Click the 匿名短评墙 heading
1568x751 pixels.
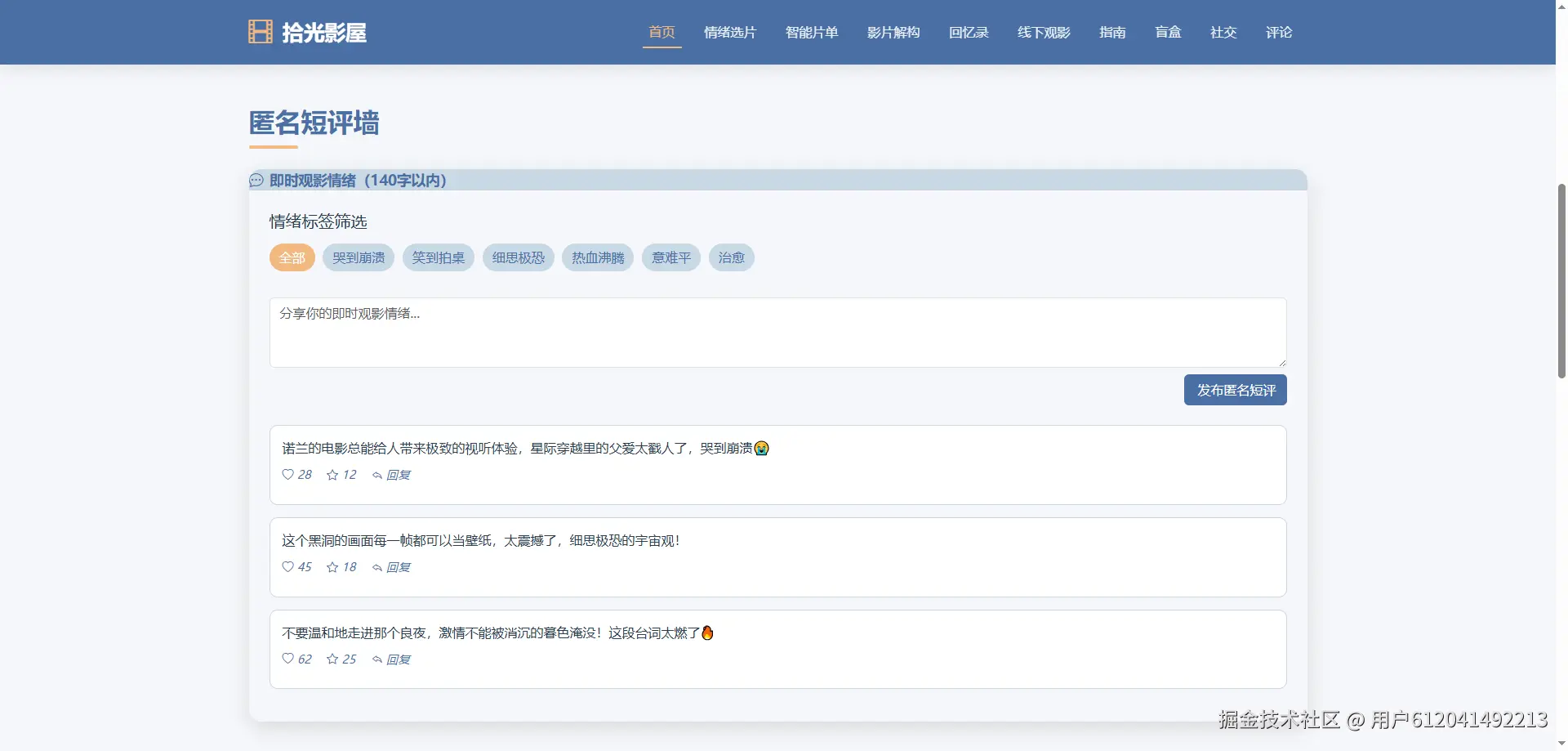314,123
